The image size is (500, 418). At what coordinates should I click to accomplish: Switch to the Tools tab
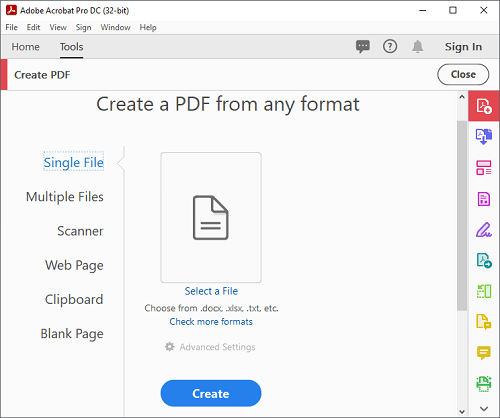tap(71, 47)
